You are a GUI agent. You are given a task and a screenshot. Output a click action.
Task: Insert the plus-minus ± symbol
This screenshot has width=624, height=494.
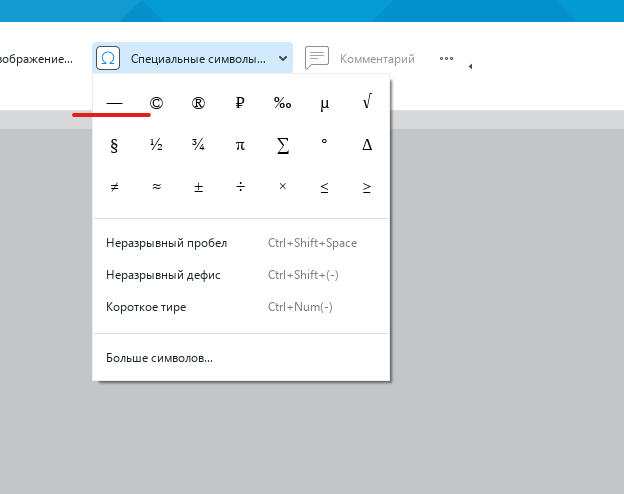pyautogui.click(x=198, y=187)
